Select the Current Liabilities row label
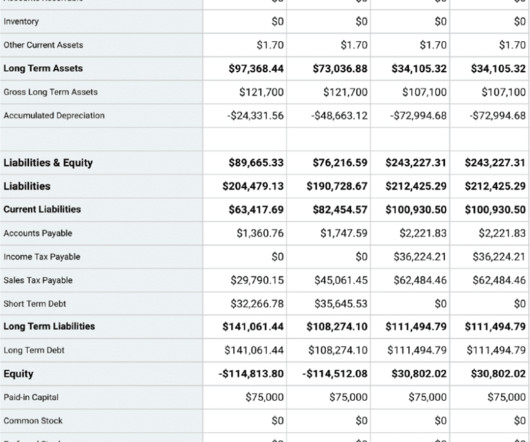Image resolution: width=530 pixels, height=442 pixels. (42, 210)
